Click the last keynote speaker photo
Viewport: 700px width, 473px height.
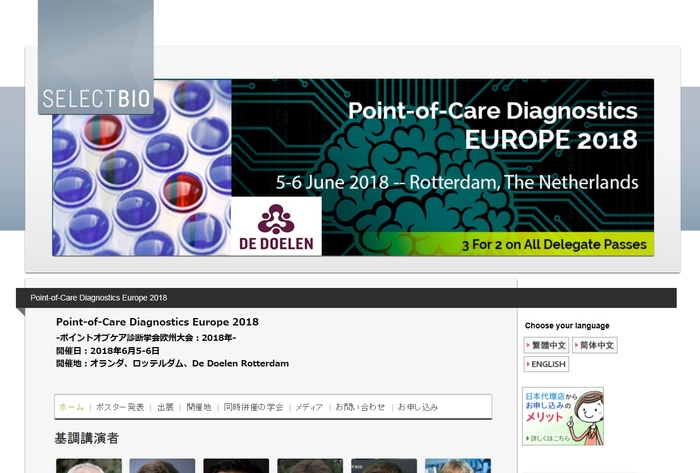coord(458,466)
